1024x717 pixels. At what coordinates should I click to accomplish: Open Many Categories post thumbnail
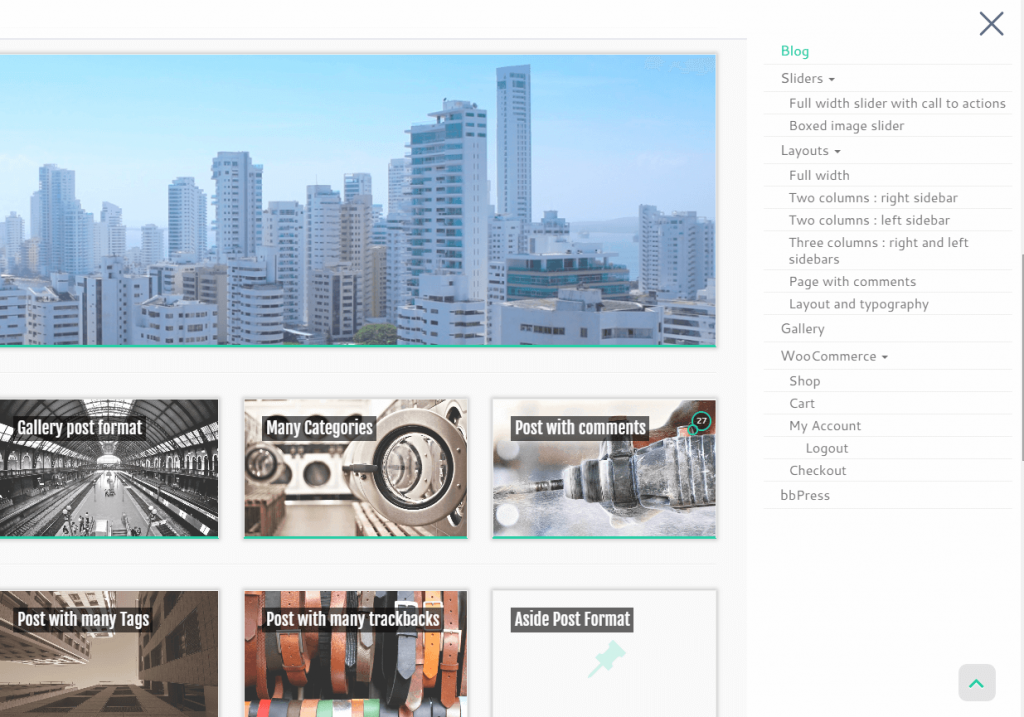click(x=355, y=468)
